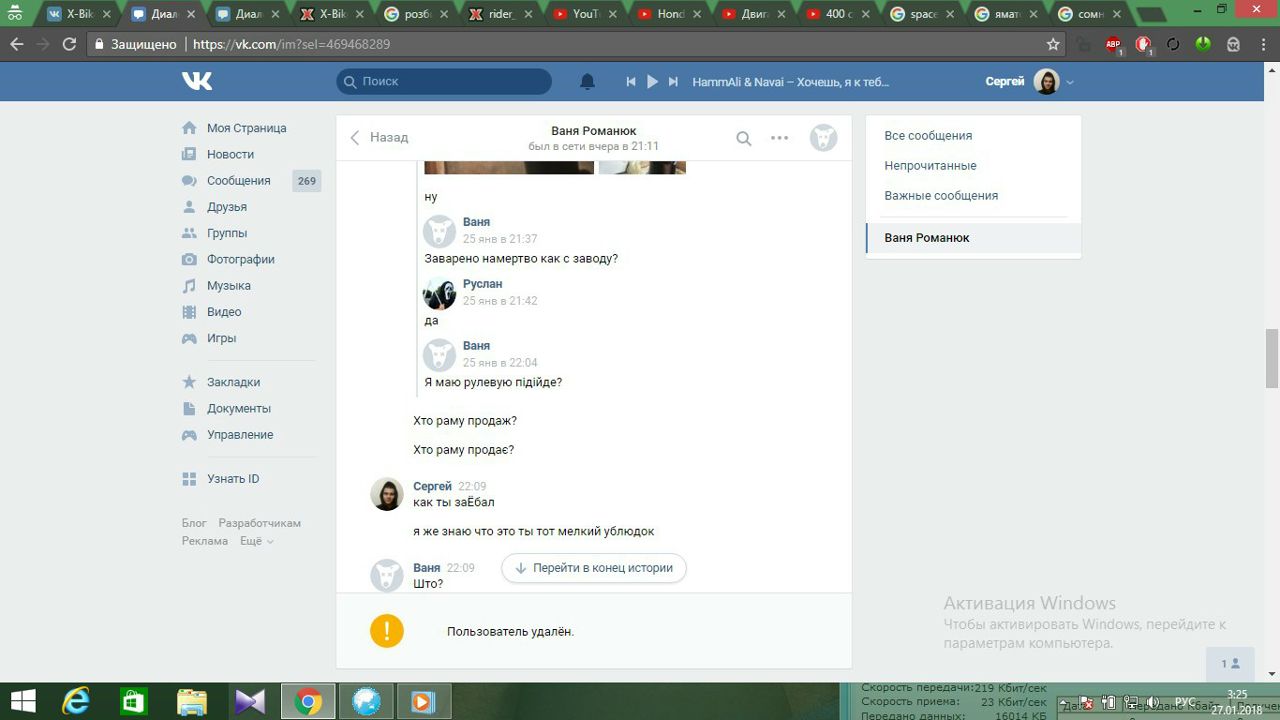
Task: Jump to end with Перейти в конец истории
Action: pyautogui.click(x=594, y=568)
